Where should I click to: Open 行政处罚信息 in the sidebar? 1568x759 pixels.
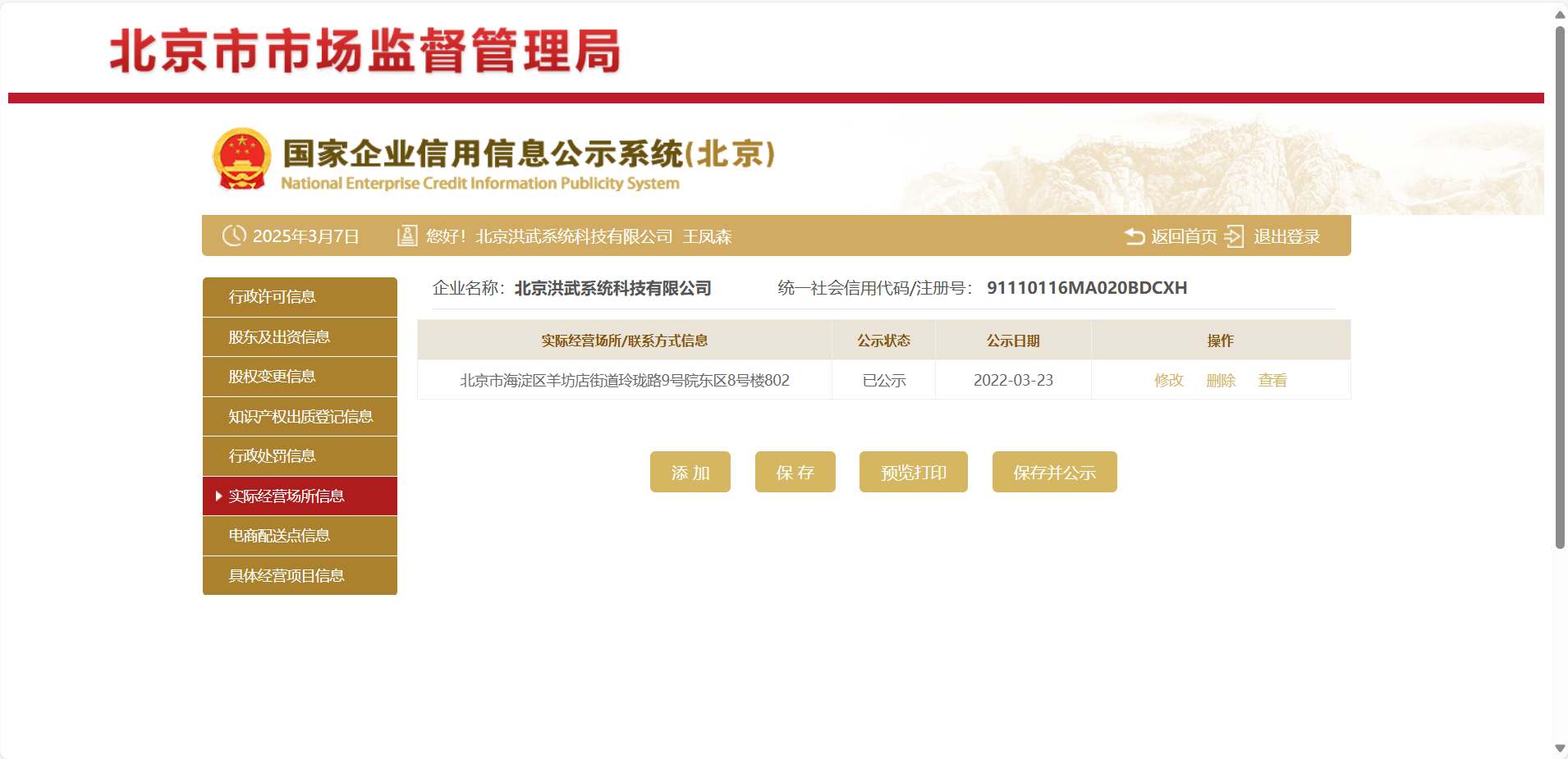(300, 456)
